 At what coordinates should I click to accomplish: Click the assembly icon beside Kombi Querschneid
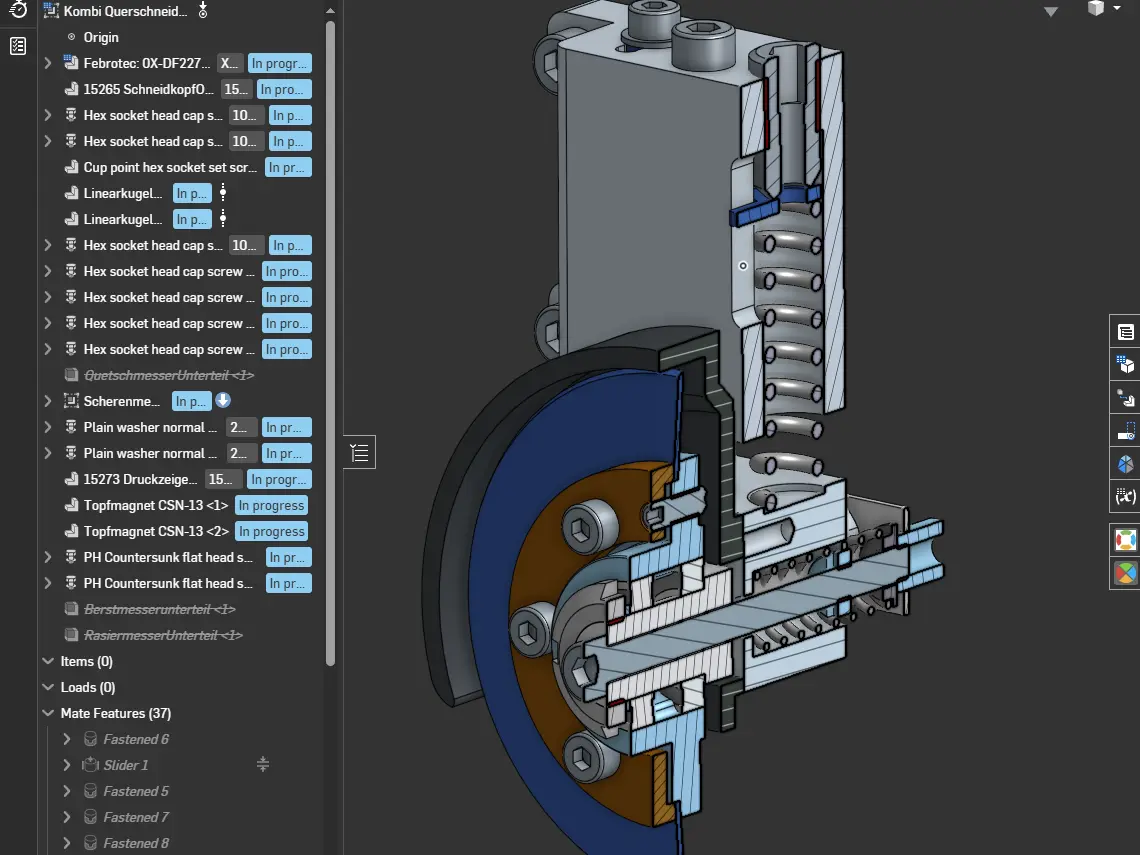pyautogui.click(x=51, y=11)
